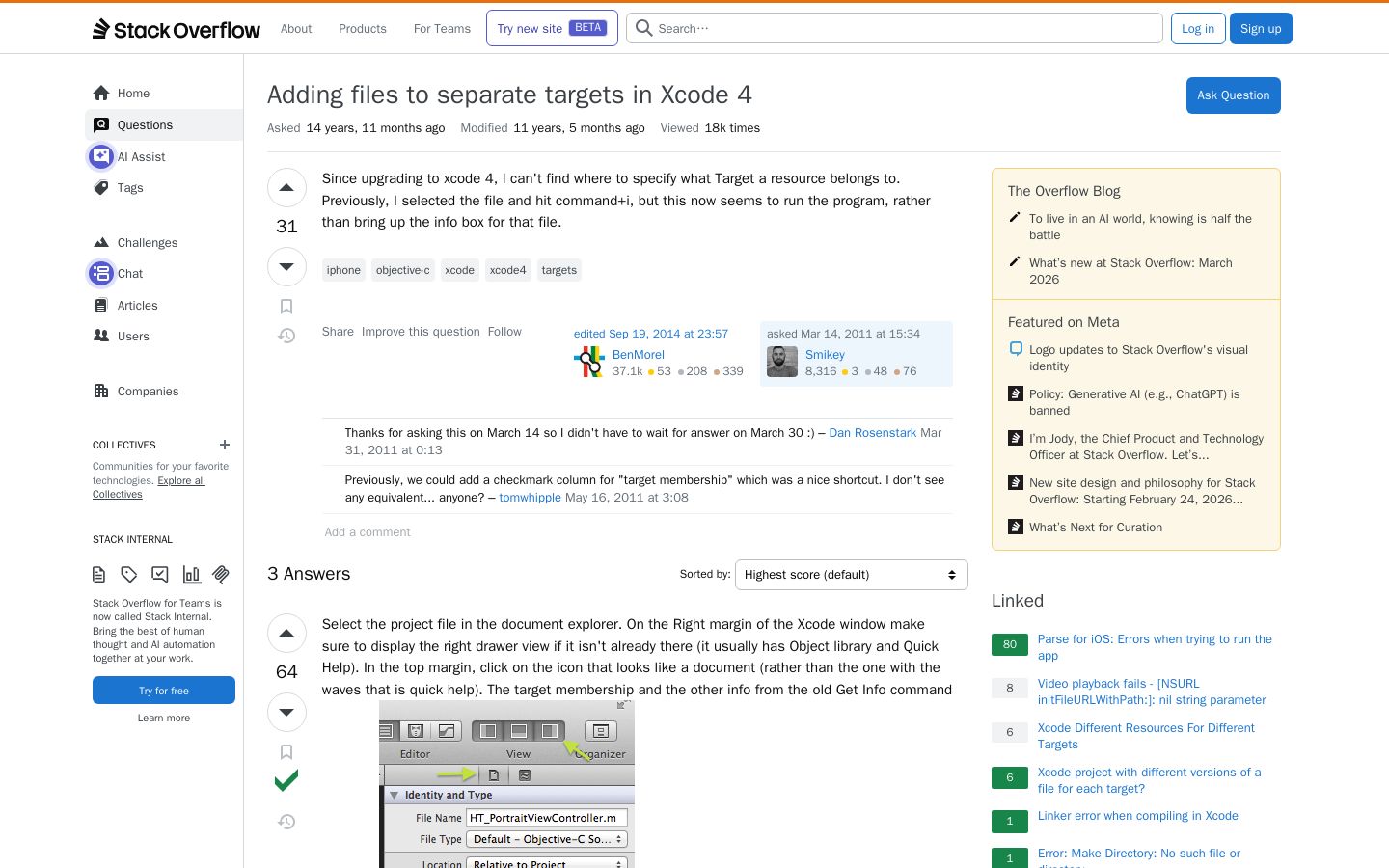Screen dimensions: 1389x868
Task: Click the Challenges icon in sidebar
Action: (101, 243)
